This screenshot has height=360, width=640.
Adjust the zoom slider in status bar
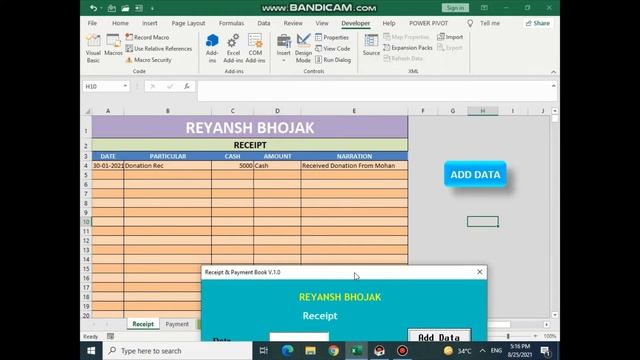tap(508, 336)
